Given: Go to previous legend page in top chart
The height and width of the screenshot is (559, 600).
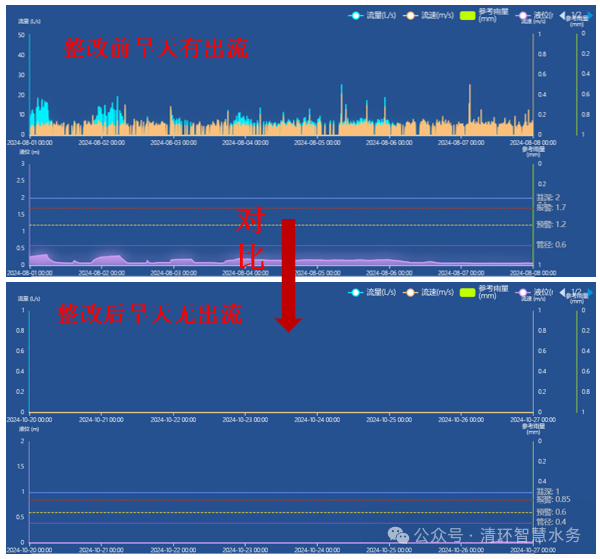Looking at the screenshot, I should click(x=562, y=14).
